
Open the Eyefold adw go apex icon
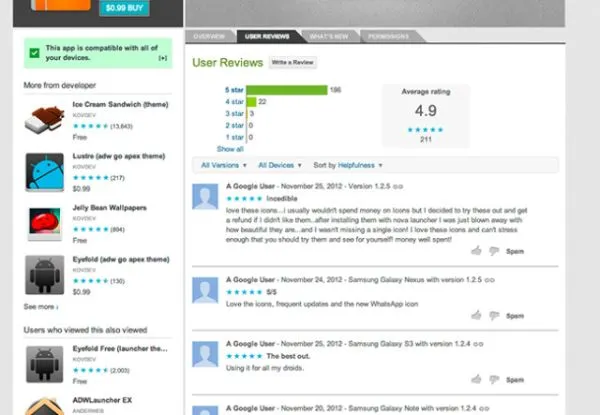(44, 275)
